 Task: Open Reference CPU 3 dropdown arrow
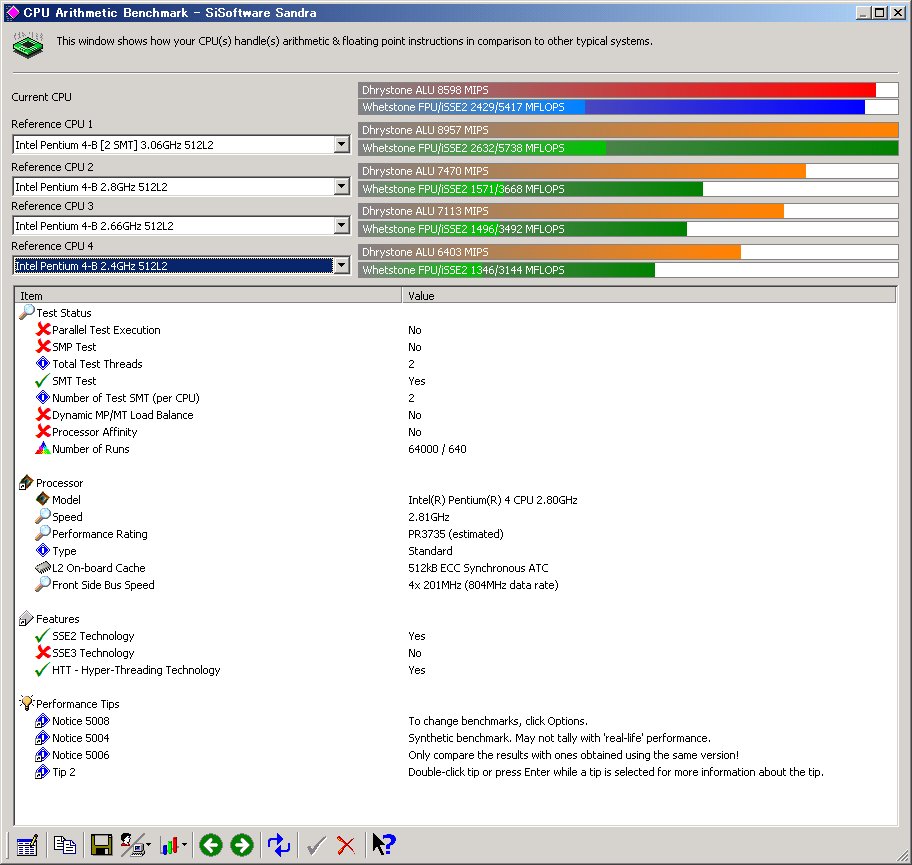point(342,225)
